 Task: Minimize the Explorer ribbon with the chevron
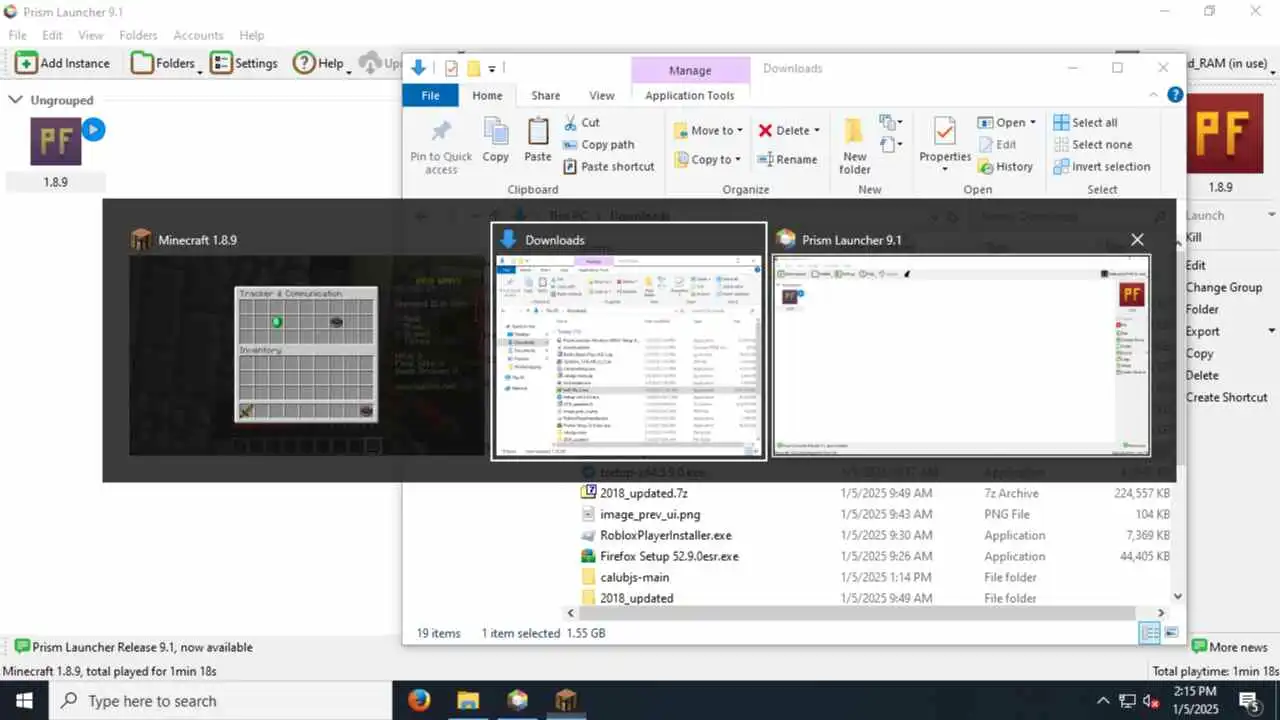[1156, 95]
